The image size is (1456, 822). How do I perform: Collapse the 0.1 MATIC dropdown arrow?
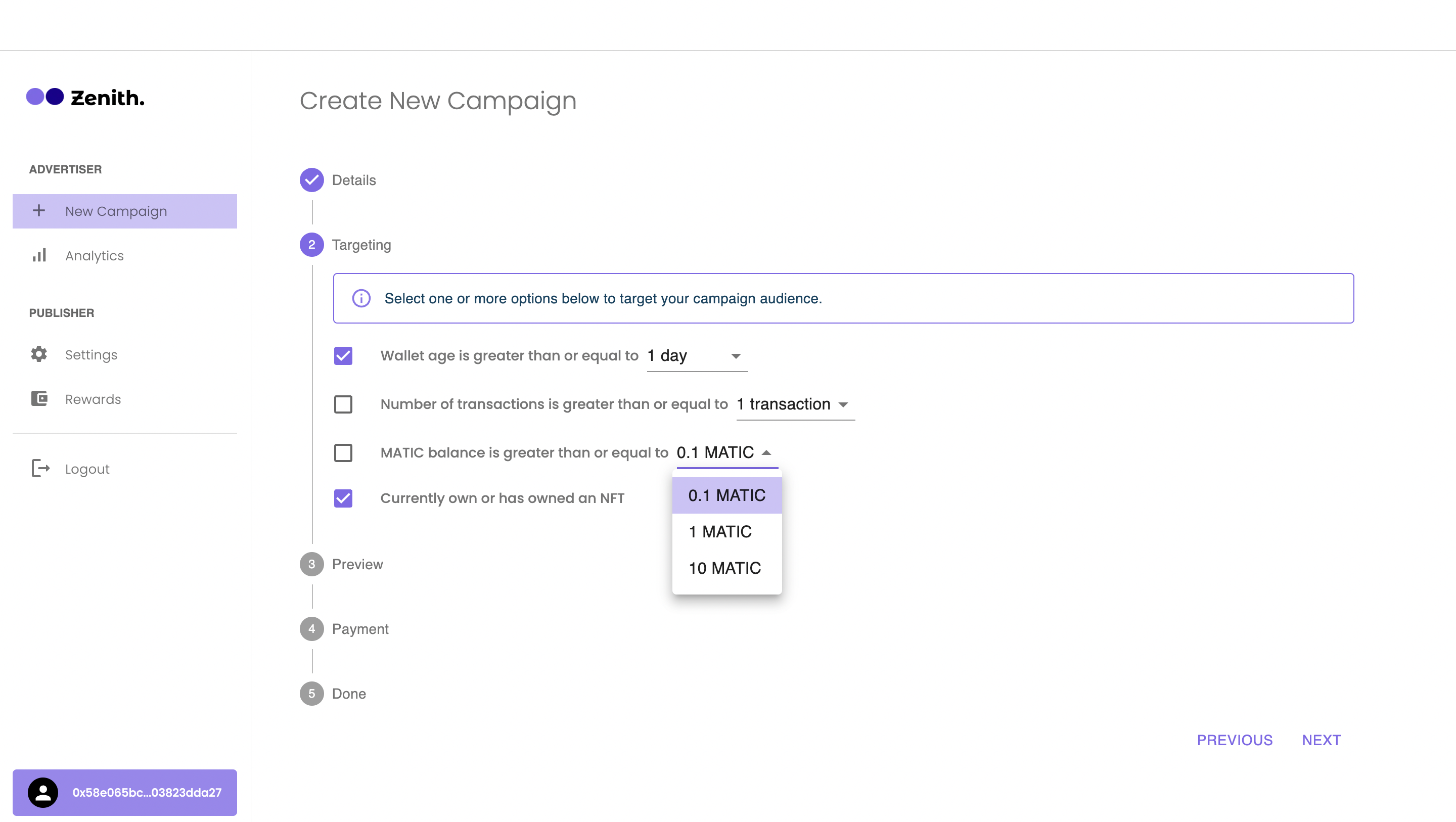pos(766,452)
